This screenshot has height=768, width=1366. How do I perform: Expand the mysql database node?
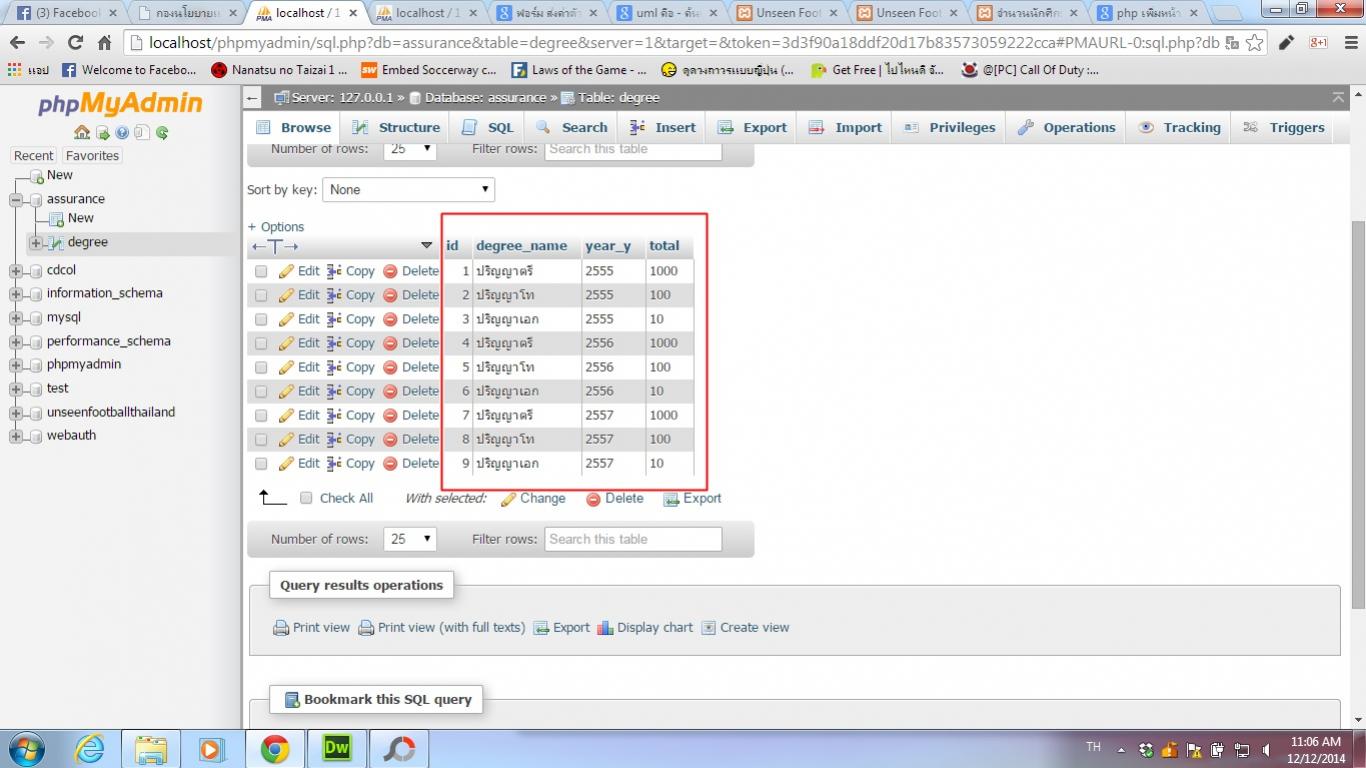(16, 318)
